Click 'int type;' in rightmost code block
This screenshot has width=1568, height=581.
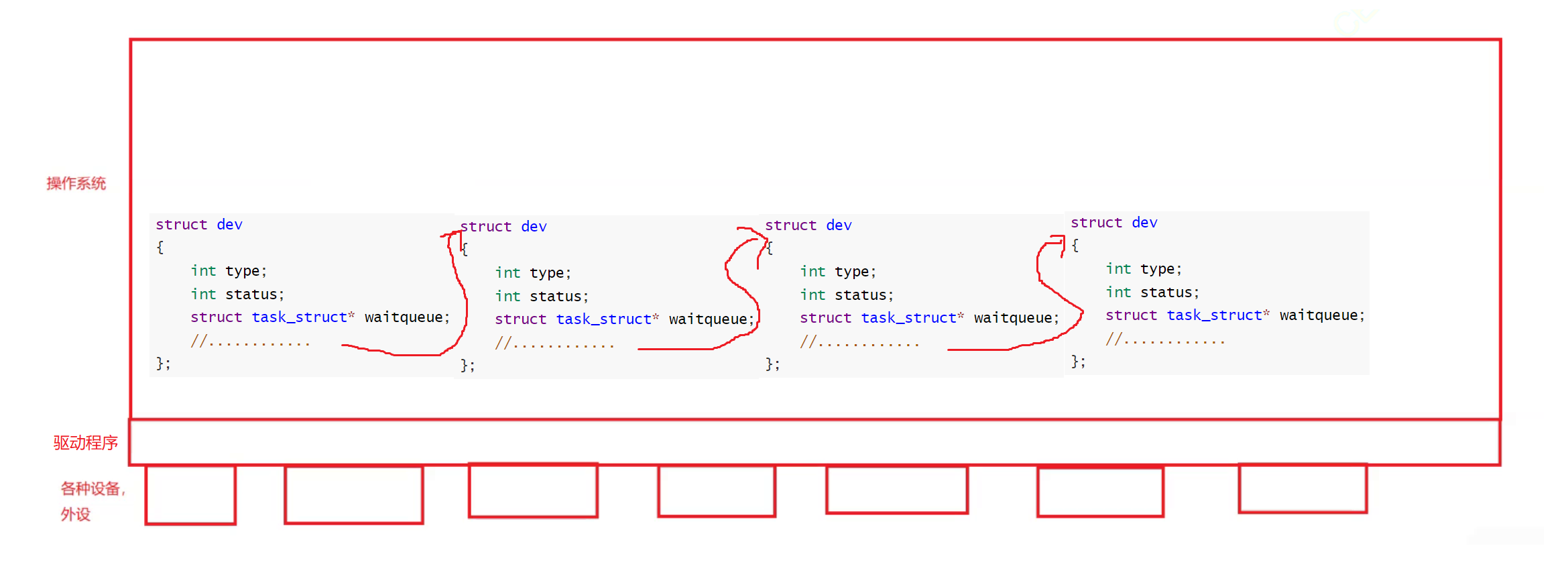(1144, 269)
